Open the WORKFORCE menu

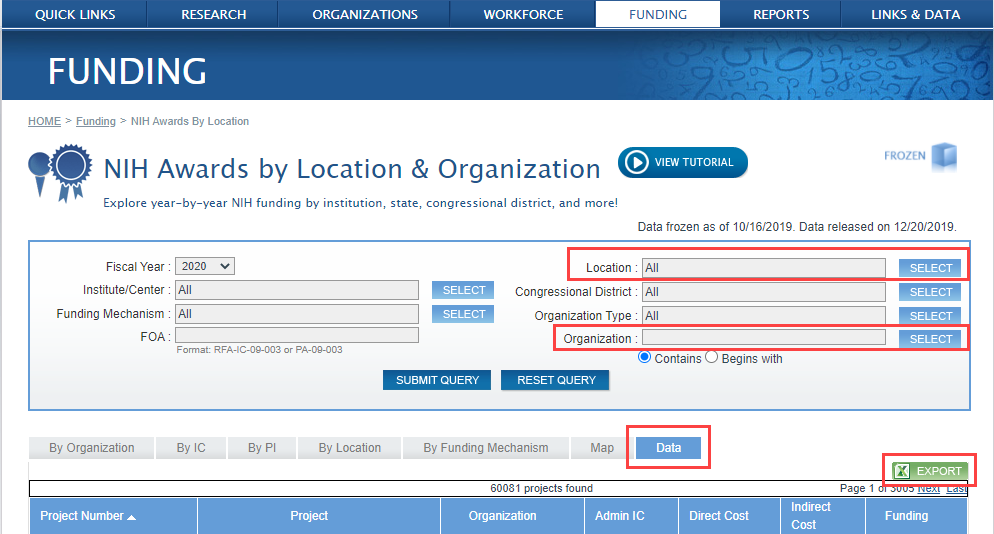(x=523, y=14)
